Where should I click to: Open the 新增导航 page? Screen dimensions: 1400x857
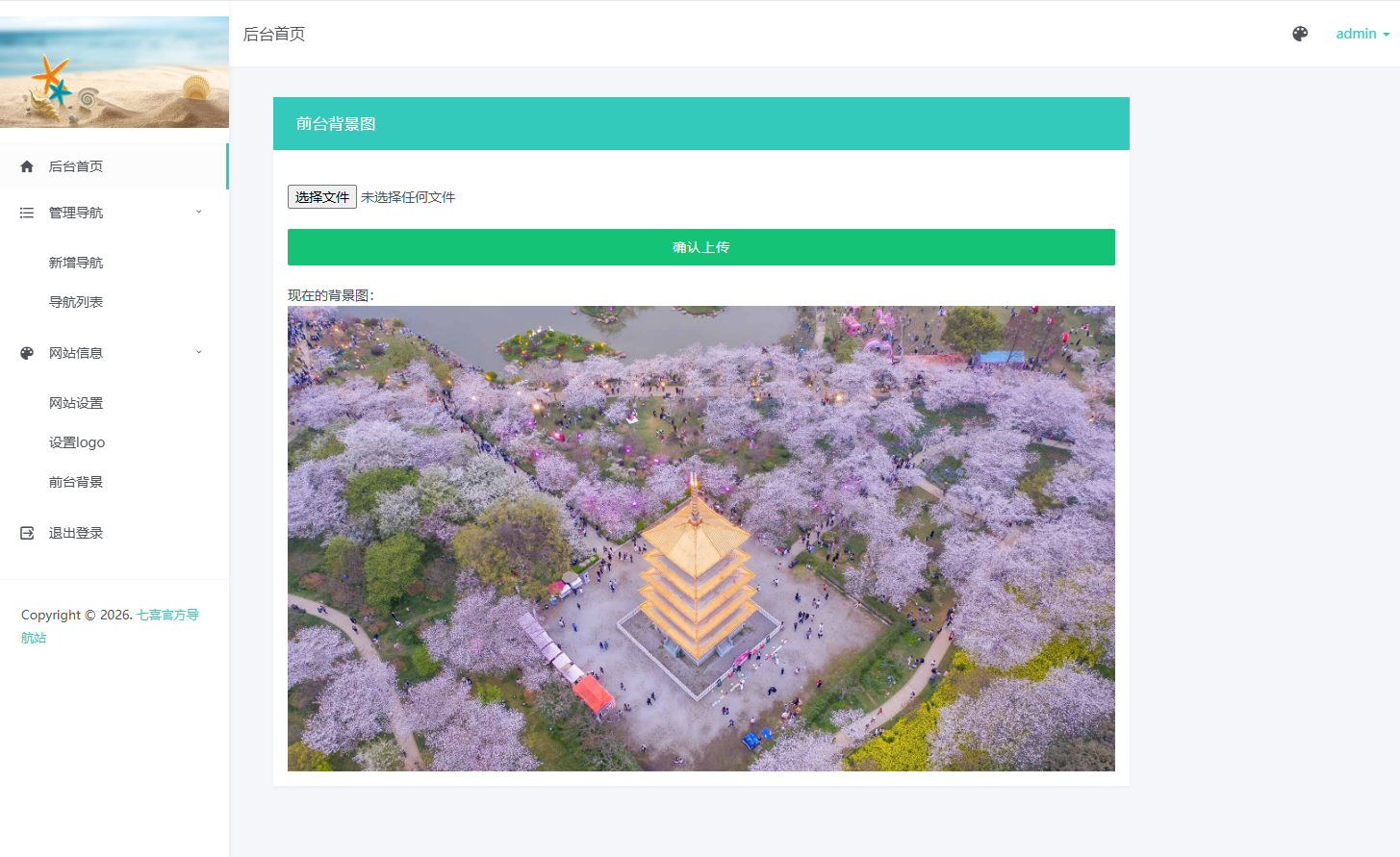pyautogui.click(x=76, y=262)
